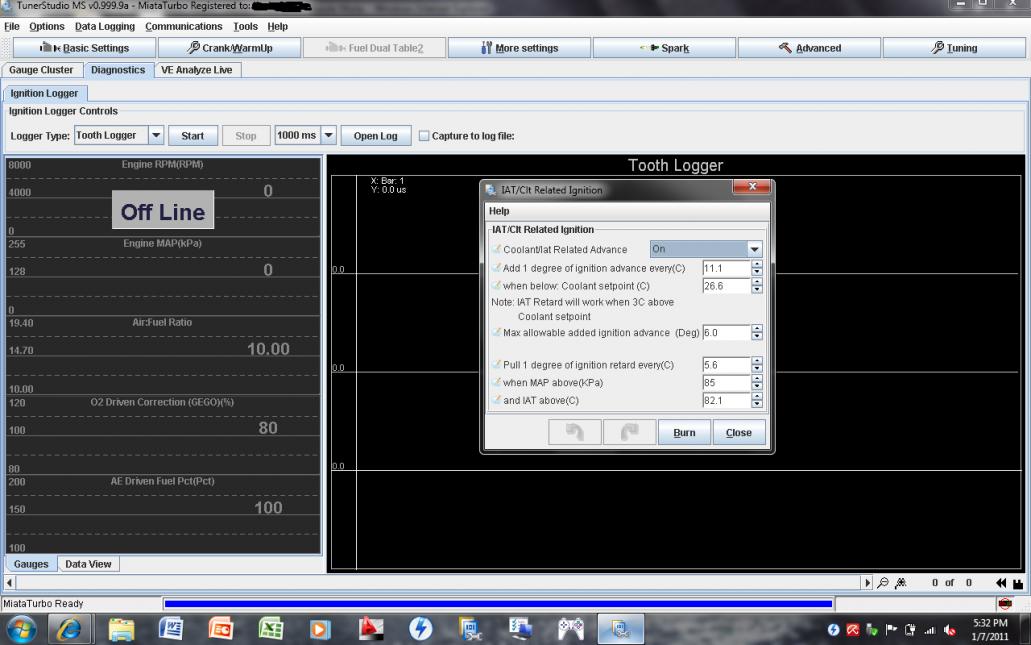The width and height of the screenshot is (1031, 645).
Task: Enable the Capture to log file checkbox
Action: [x=424, y=136]
